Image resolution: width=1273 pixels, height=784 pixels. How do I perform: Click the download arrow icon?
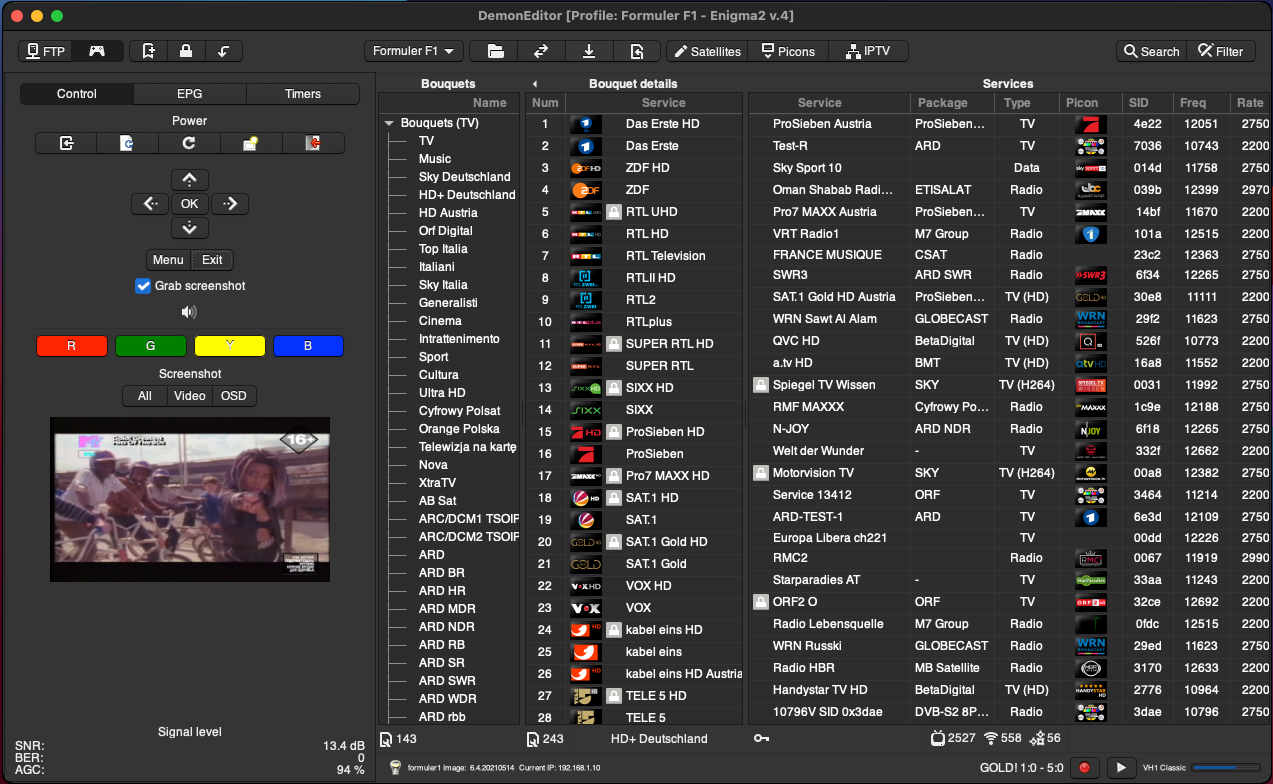[x=589, y=51]
